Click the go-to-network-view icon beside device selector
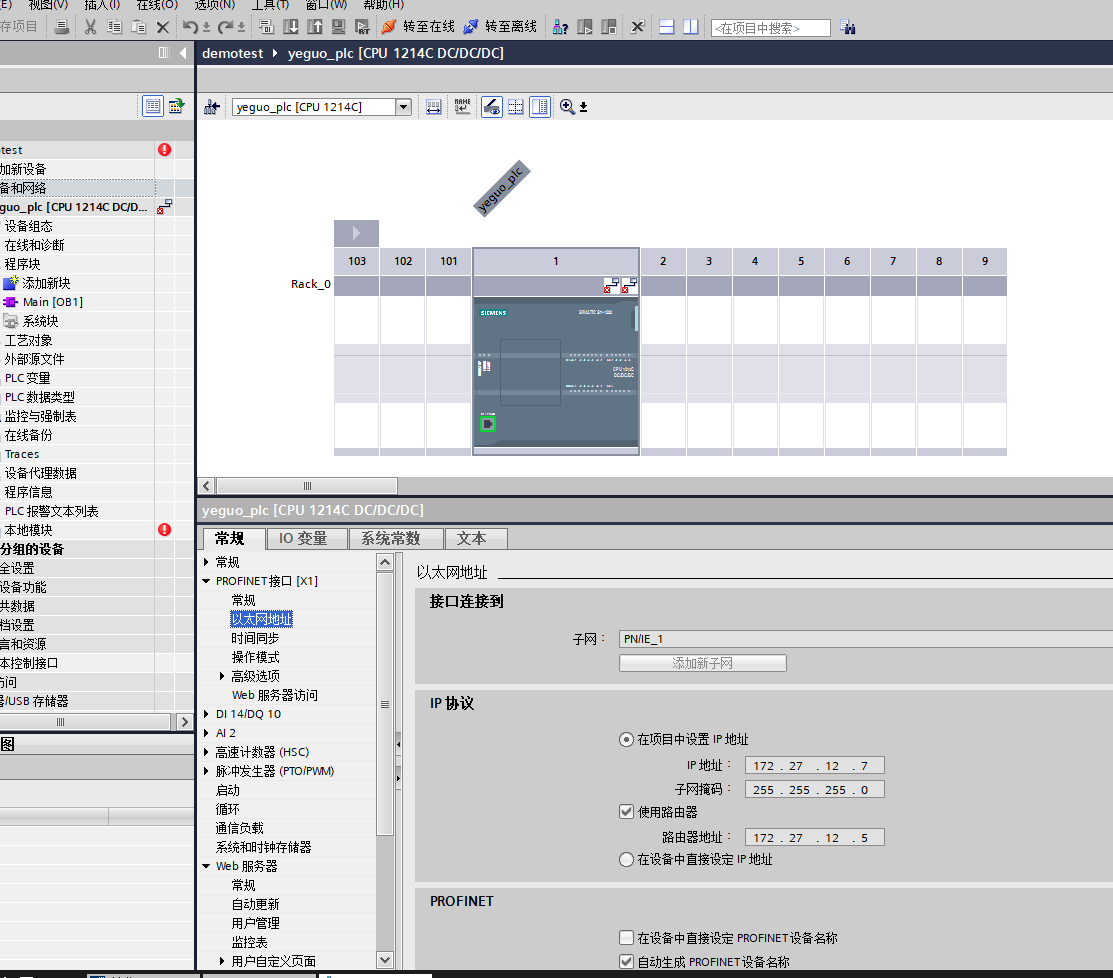The height and width of the screenshot is (978, 1113). coord(212,107)
